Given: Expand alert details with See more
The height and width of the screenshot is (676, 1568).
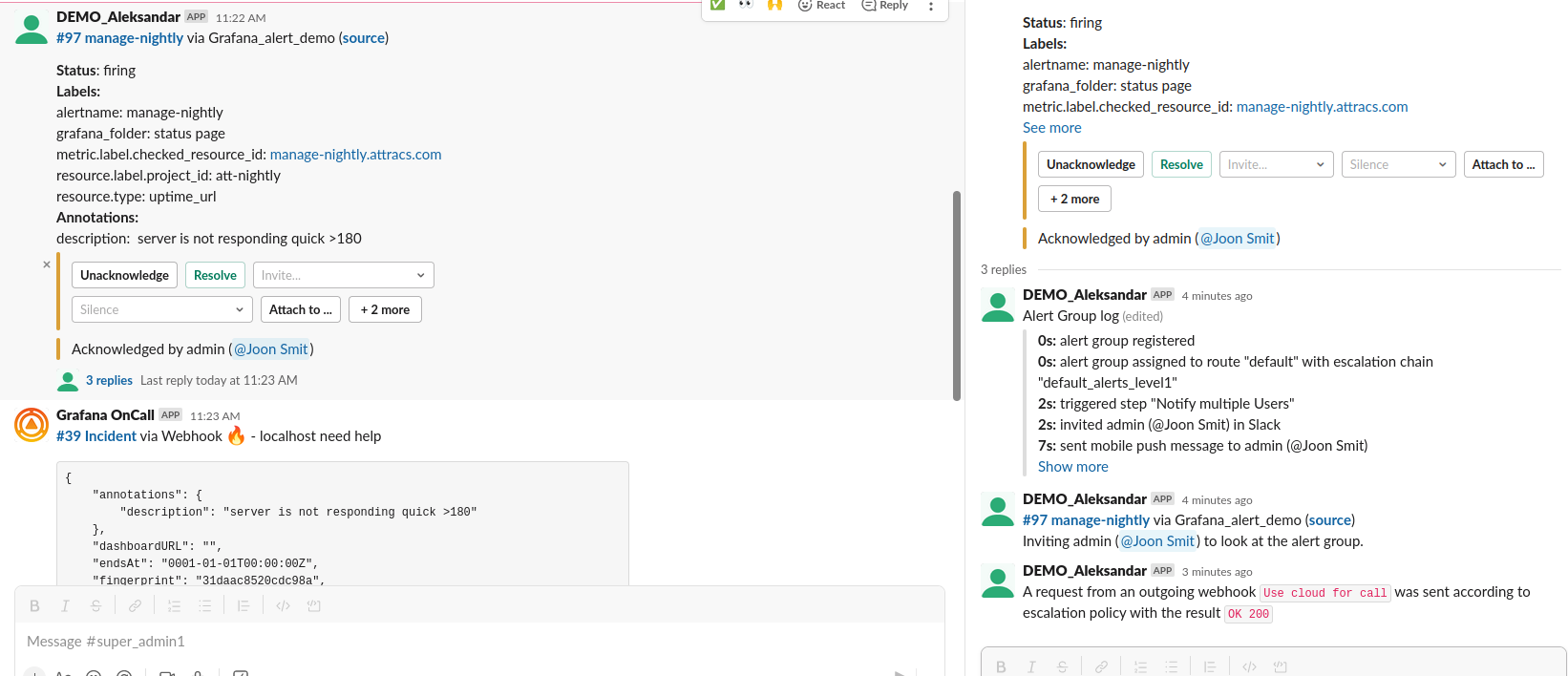Looking at the screenshot, I should tap(1051, 128).
